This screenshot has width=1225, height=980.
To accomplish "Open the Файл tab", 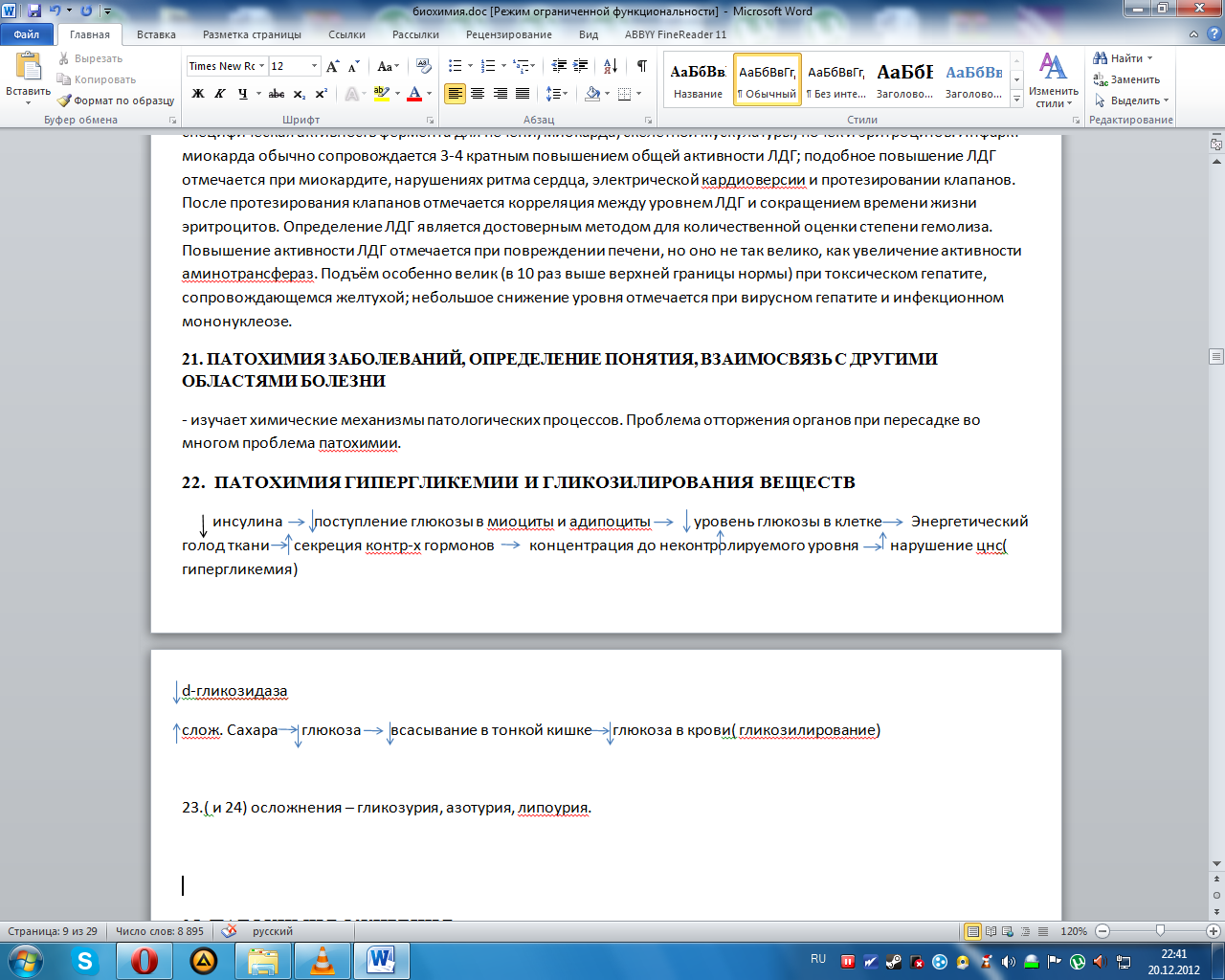I will [27, 34].
